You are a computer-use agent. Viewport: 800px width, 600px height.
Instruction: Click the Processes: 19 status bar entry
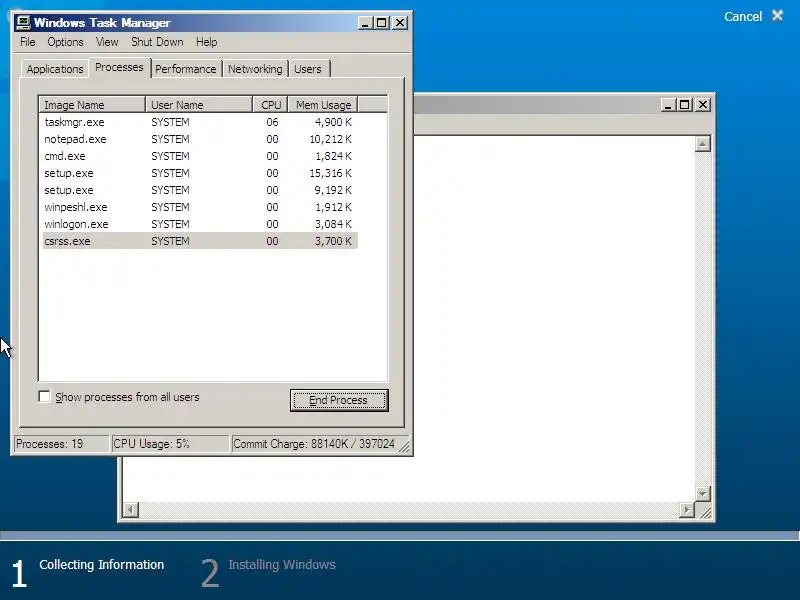point(61,444)
